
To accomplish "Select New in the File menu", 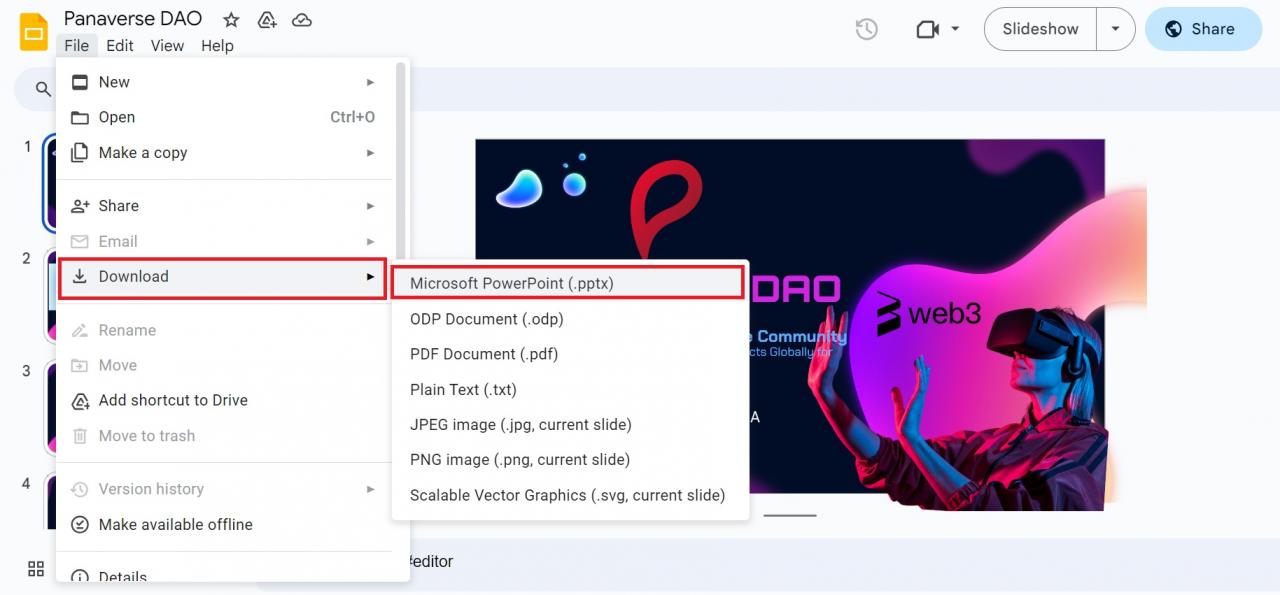I will pyautogui.click(x=226, y=82).
